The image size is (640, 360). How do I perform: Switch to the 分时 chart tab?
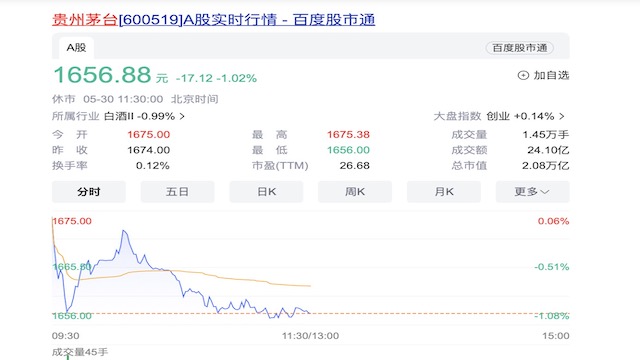click(x=89, y=192)
